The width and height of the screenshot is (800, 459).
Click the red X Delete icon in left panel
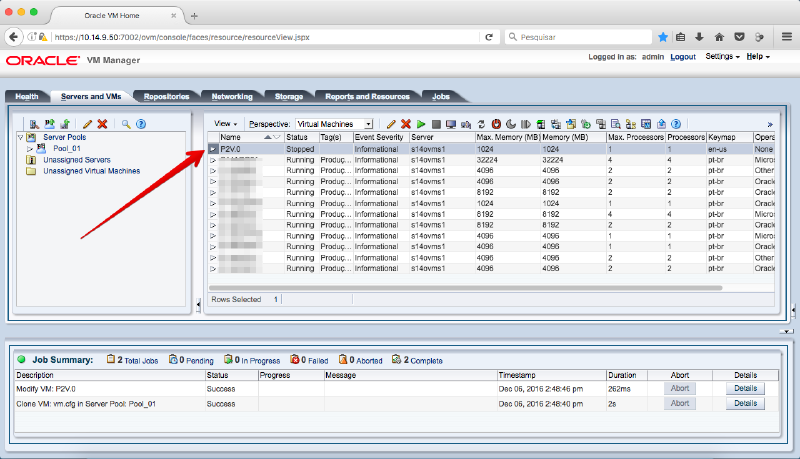pyautogui.click(x=102, y=124)
